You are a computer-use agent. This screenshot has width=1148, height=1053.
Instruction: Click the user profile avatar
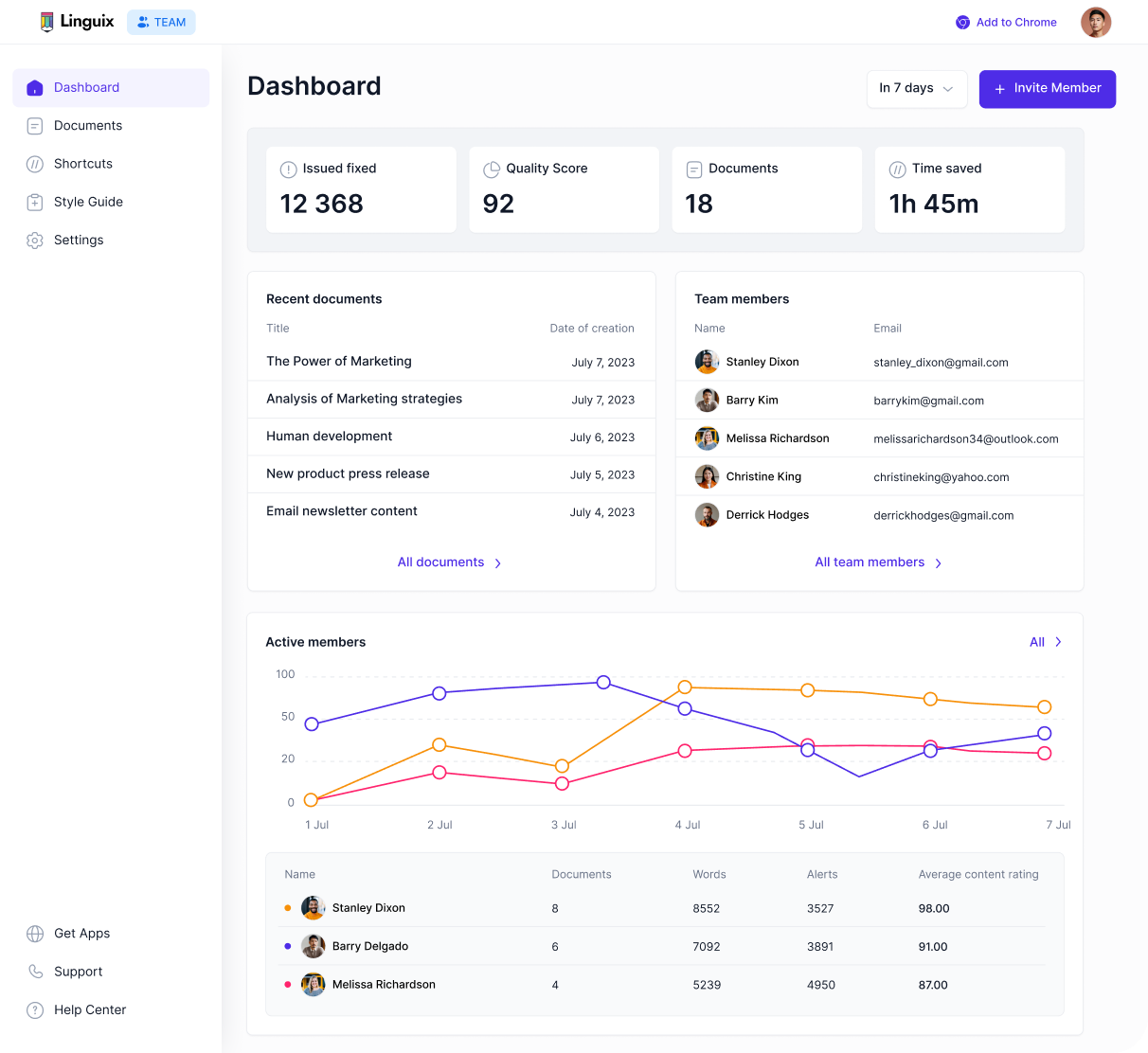pos(1095,23)
